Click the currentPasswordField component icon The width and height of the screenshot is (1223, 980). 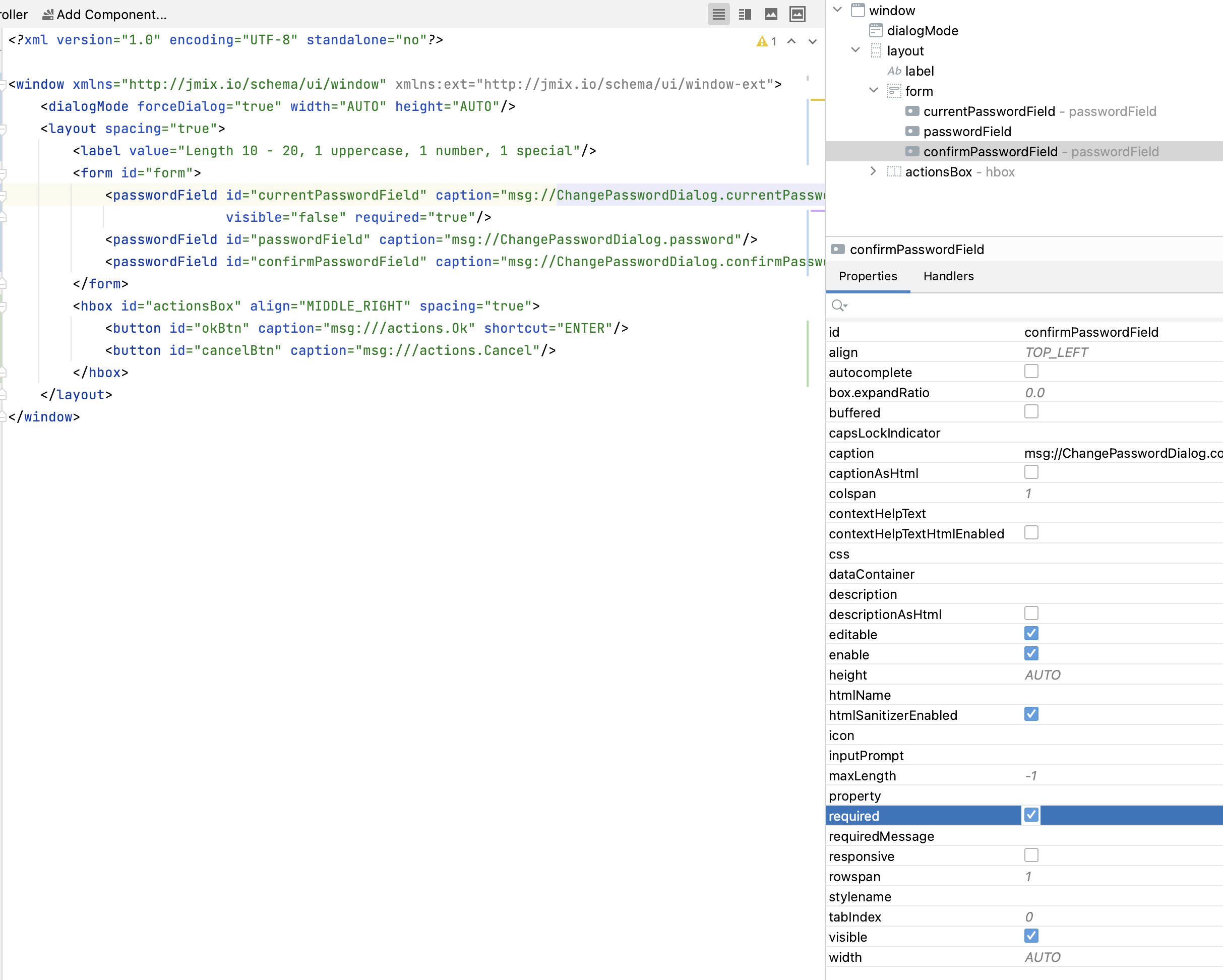pyautogui.click(x=912, y=110)
